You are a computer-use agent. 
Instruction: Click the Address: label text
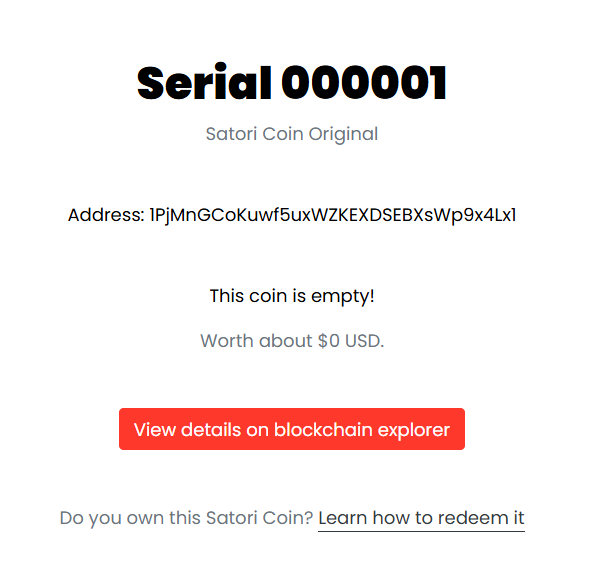tap(105, 215)
